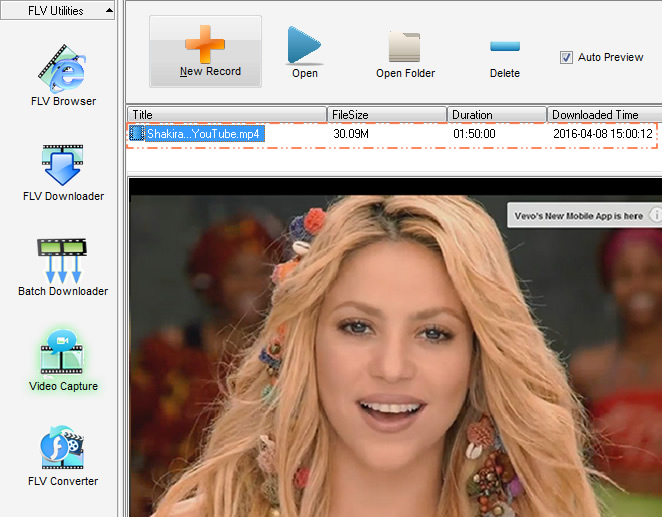Click the file icon beside Shakira record
662x517 pixels.
tap(138, 134)
